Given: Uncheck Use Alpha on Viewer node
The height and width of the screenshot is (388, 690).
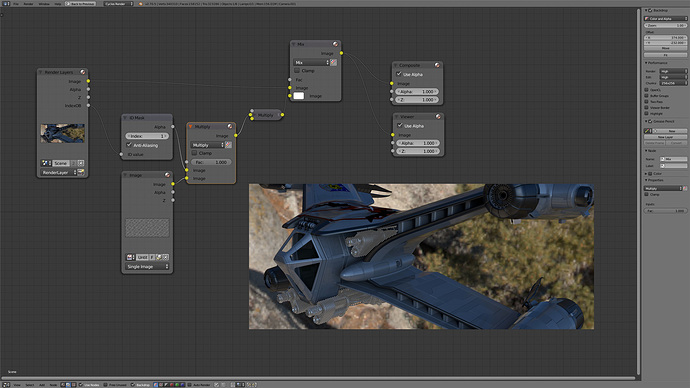Looking at the screenshot, I should click(400, 125).
